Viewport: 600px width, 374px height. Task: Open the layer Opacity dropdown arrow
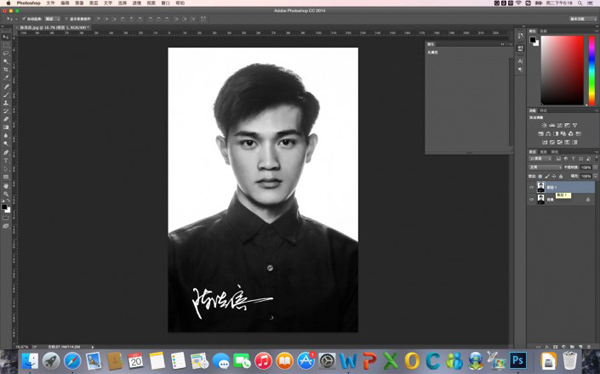pos(595,167)
